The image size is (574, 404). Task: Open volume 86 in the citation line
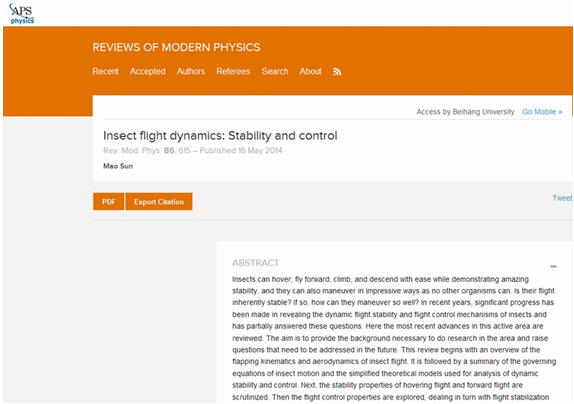click(x=169, y=151)
